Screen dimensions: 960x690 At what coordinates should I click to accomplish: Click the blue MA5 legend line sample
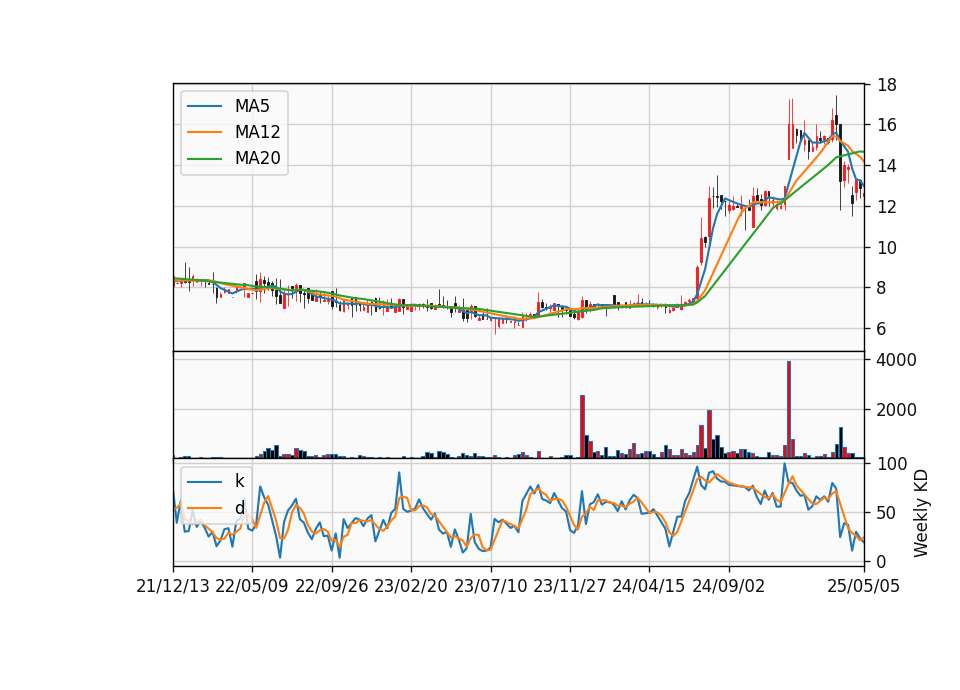(x=204, y=106)
